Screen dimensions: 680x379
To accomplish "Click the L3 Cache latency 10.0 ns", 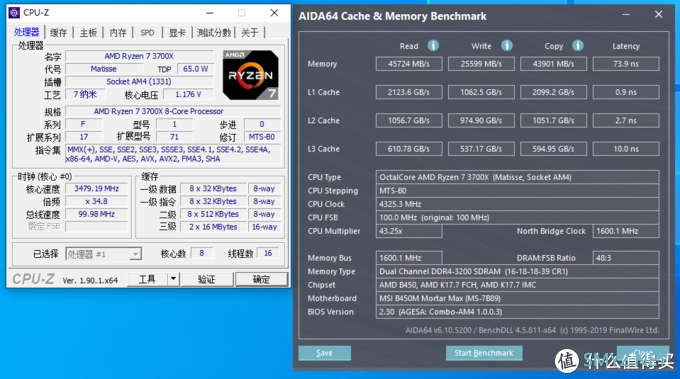I will point(626,149).
